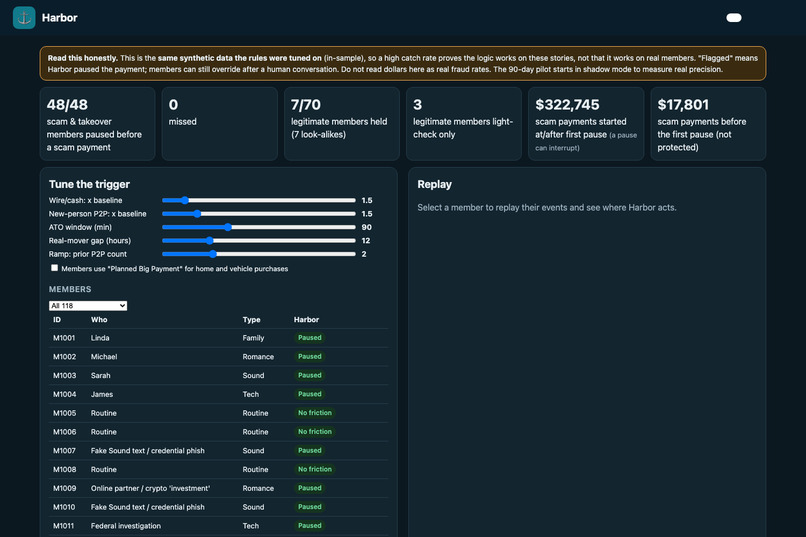
Task: Adjust the ATO window (min) slider
Action: click(x=259, y=227)
